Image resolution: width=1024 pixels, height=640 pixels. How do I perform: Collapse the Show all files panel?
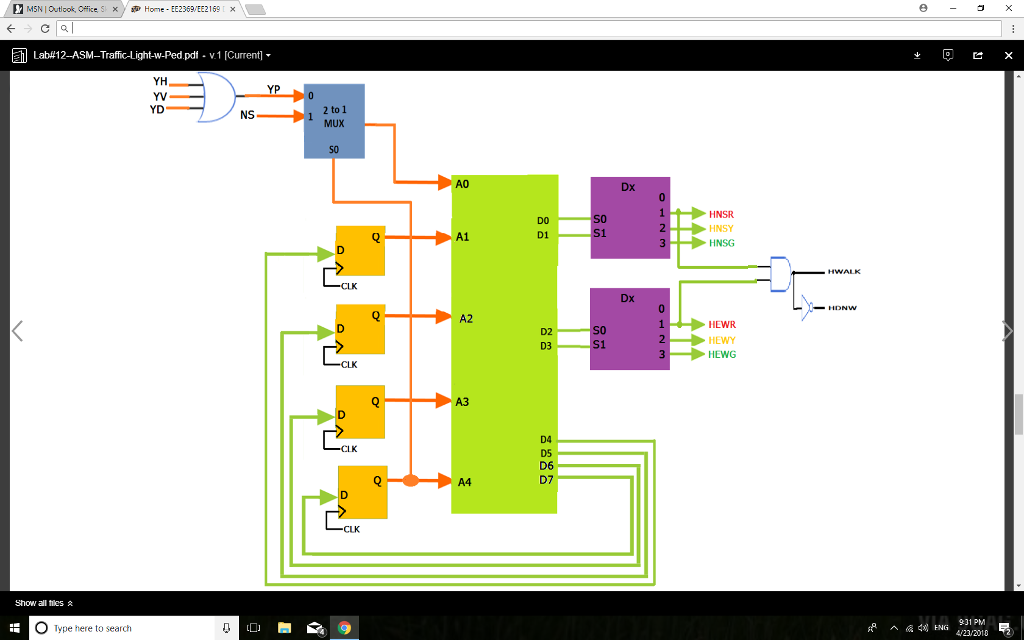[71, 603]
